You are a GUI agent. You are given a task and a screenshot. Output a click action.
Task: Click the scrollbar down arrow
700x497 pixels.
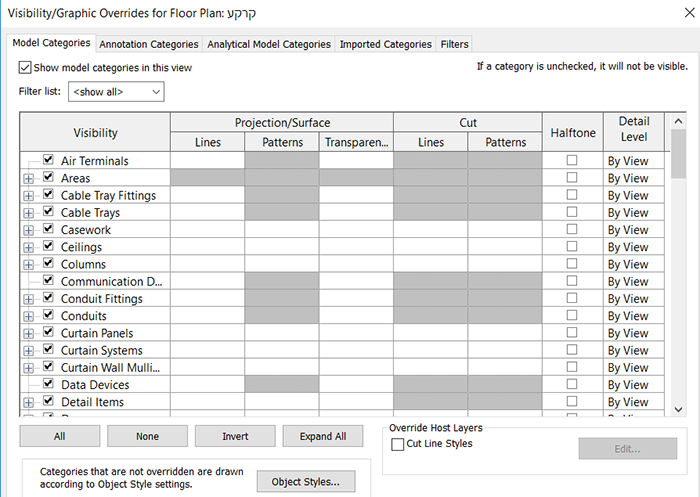pos(678,409)
